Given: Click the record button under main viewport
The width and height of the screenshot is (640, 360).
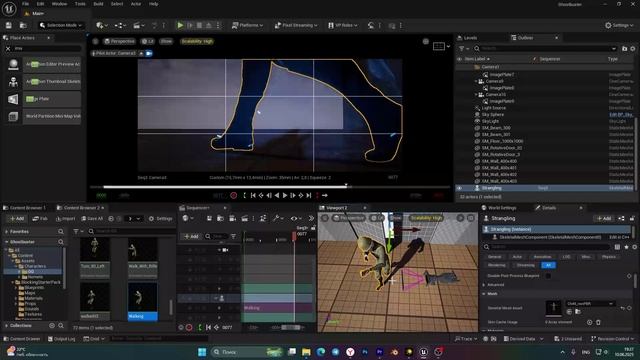Looking at the screenshot, I should (x=233, y=196).
